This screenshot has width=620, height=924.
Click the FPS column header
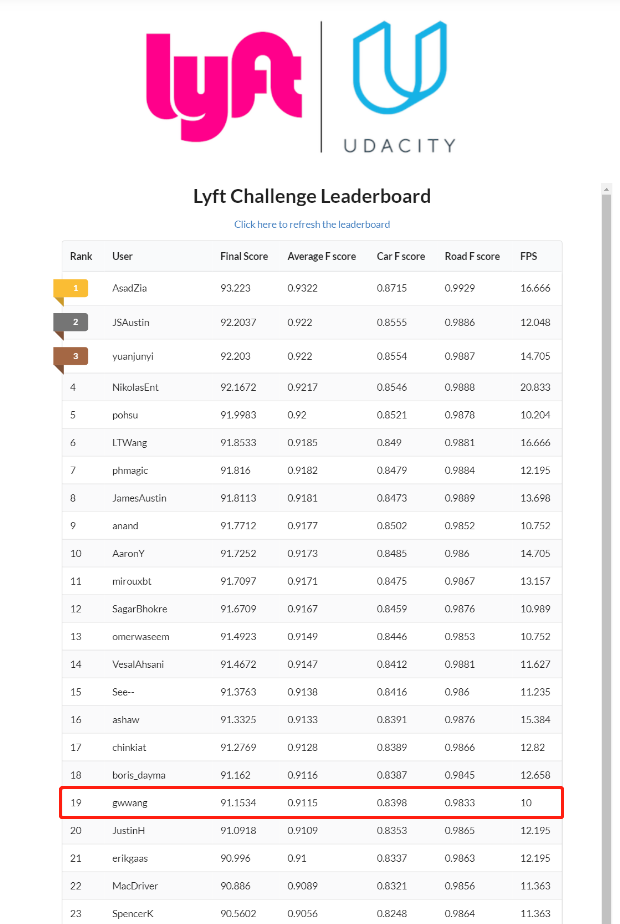click(x=529, y=256)
